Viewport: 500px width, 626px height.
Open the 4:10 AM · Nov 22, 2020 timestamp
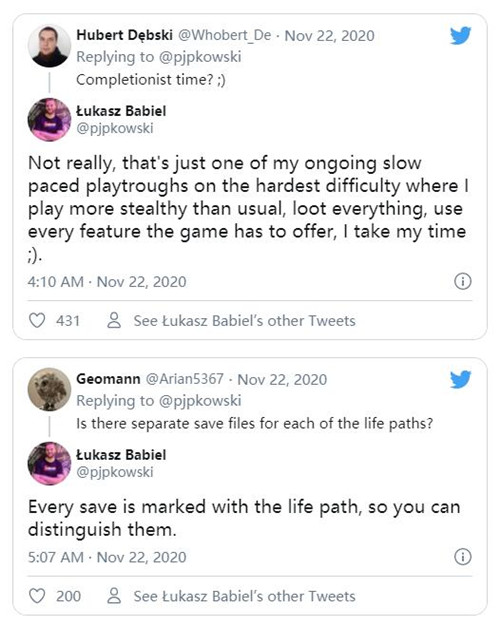[107, 282]
